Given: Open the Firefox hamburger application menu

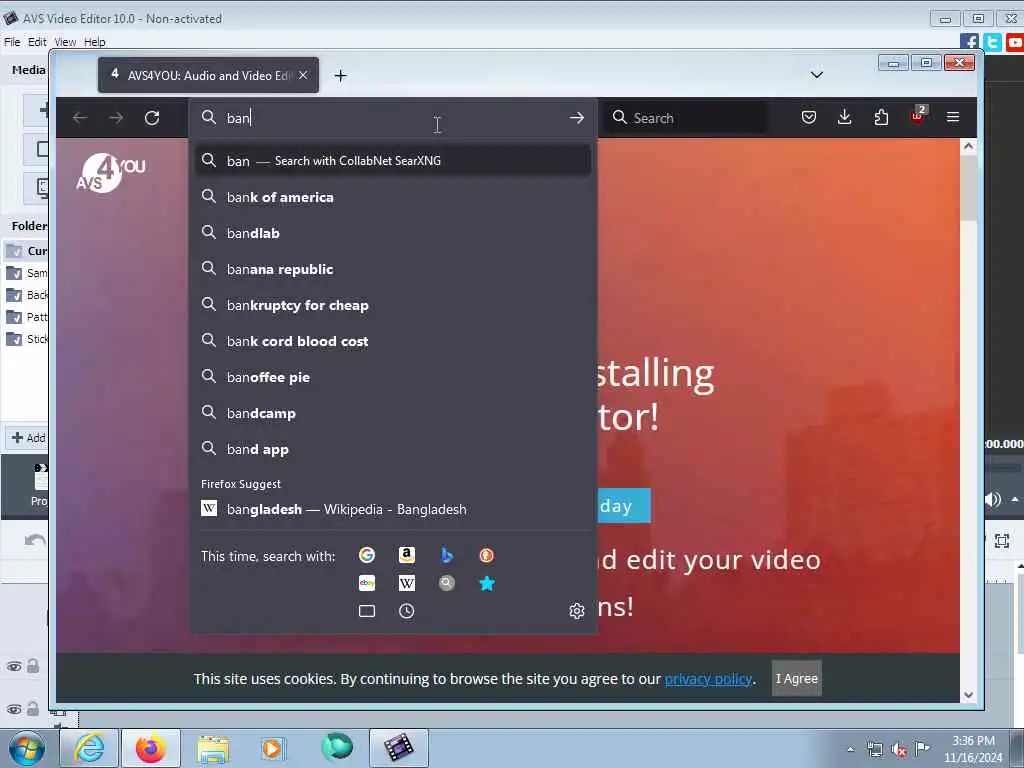Looking at the screenshot, I should pyautogui.click(x=953, y=118).
